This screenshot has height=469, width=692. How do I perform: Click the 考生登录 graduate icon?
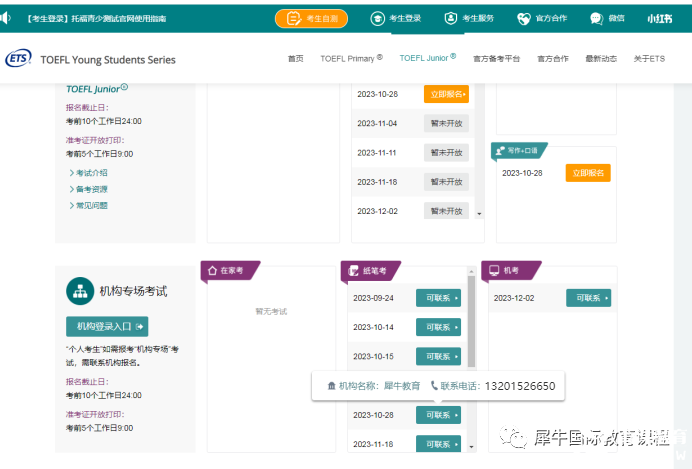[377, 19]
